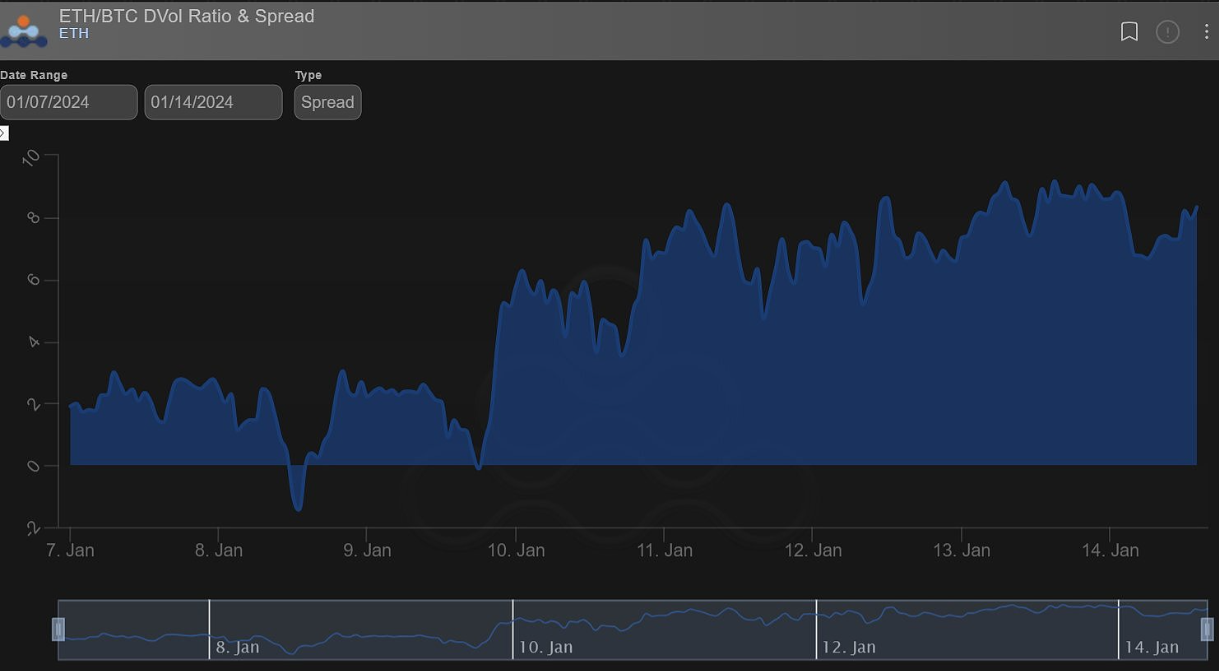
Task: Open the exclamation info icon
Action: click(x=1167, y=32)
